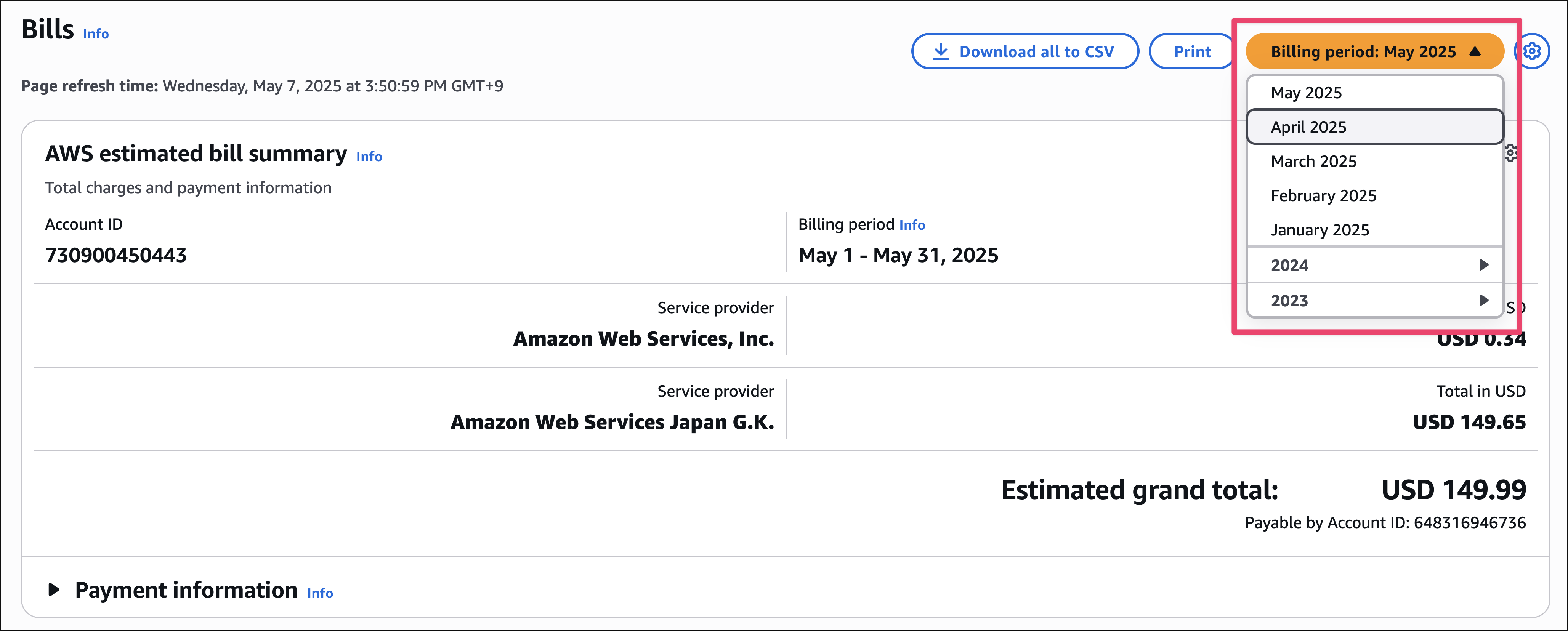Click the account ID 730900450443
1568x631 pixels.
tap(115, 255)
